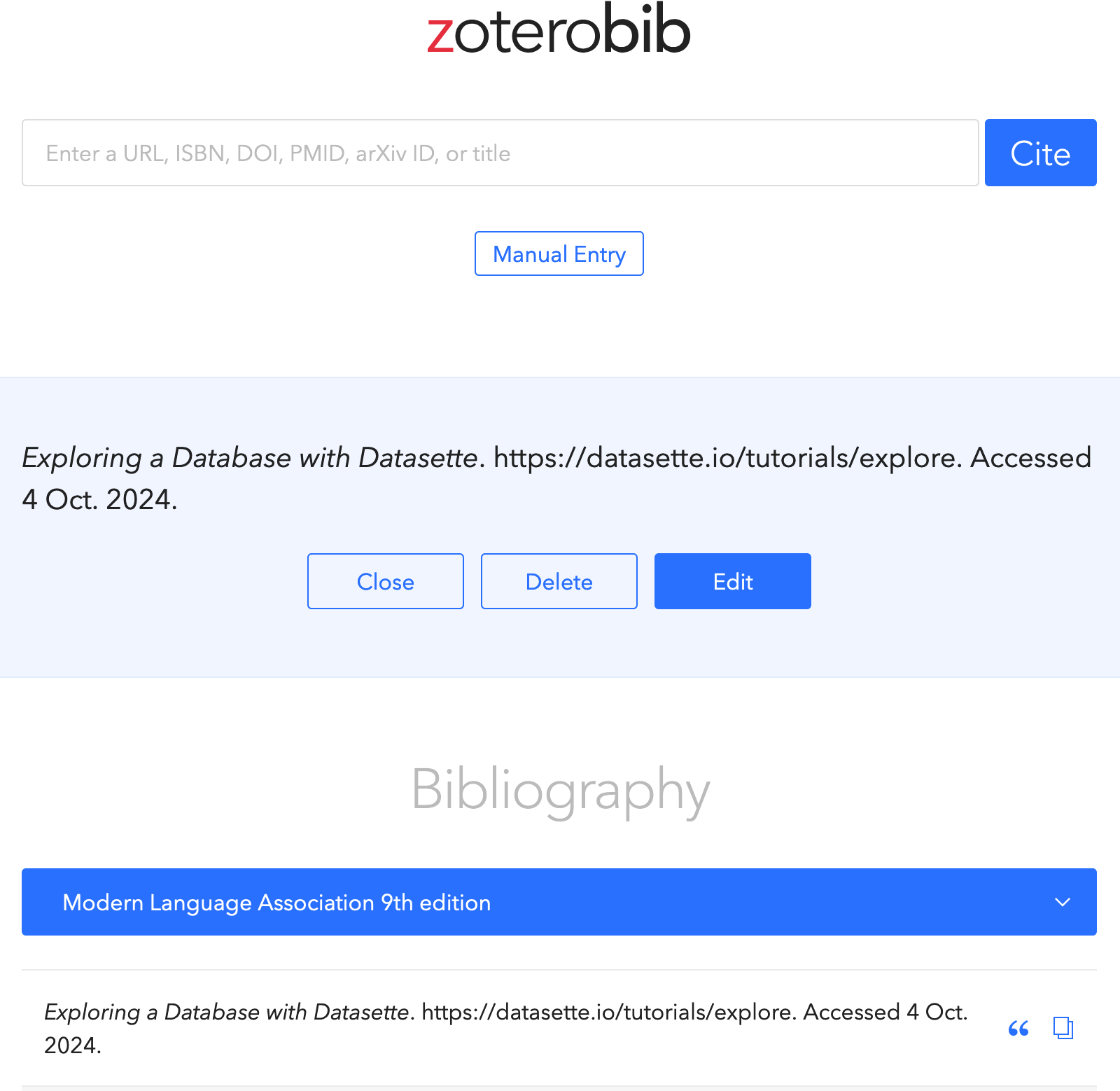Focus the URL, ISBN, DOI input field
The height and width of the screenshot is (1091, 1120).
coord(500,153)
